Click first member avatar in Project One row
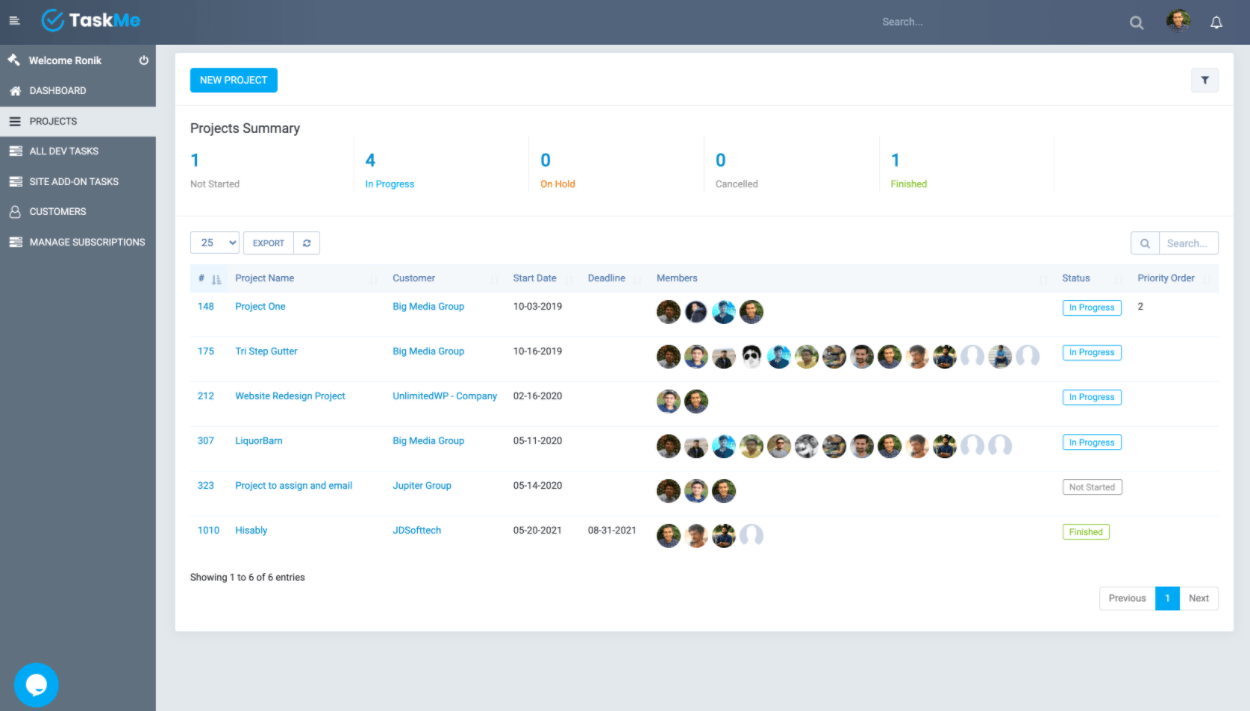The image size is (1250, 711). tap(669, 311)
